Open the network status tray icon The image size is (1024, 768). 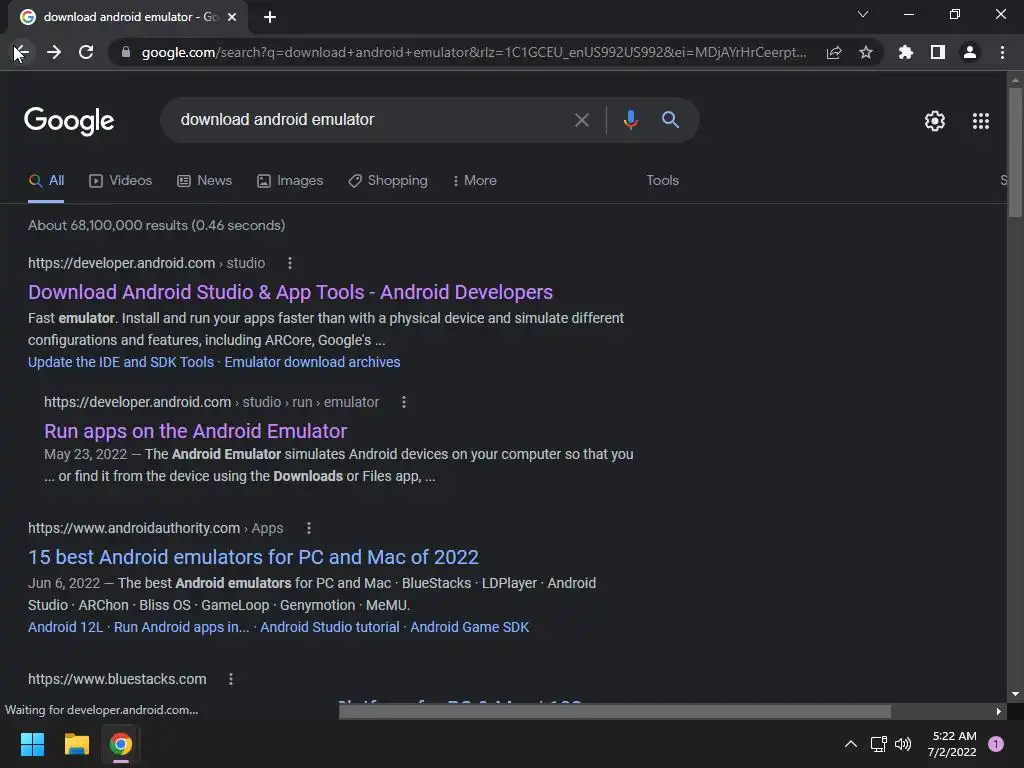(x=878, y=744)
